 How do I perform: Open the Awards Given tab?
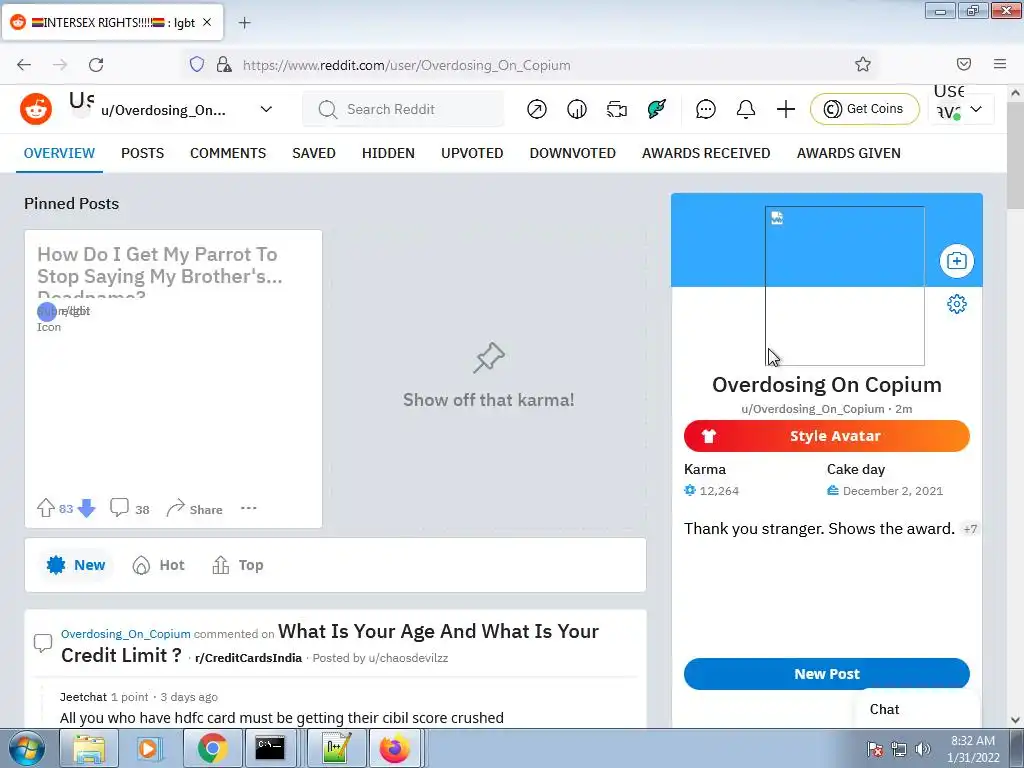click(848, 153)
